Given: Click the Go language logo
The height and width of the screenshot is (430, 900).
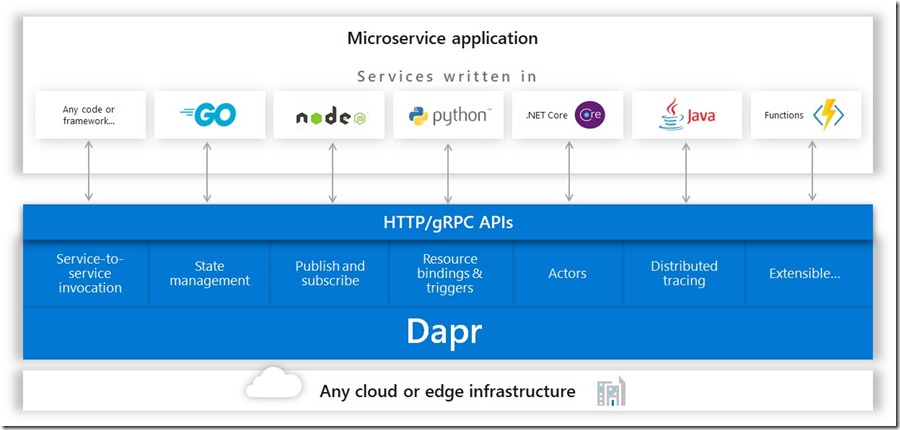Looking at the screenshot, I should point(208,116).
